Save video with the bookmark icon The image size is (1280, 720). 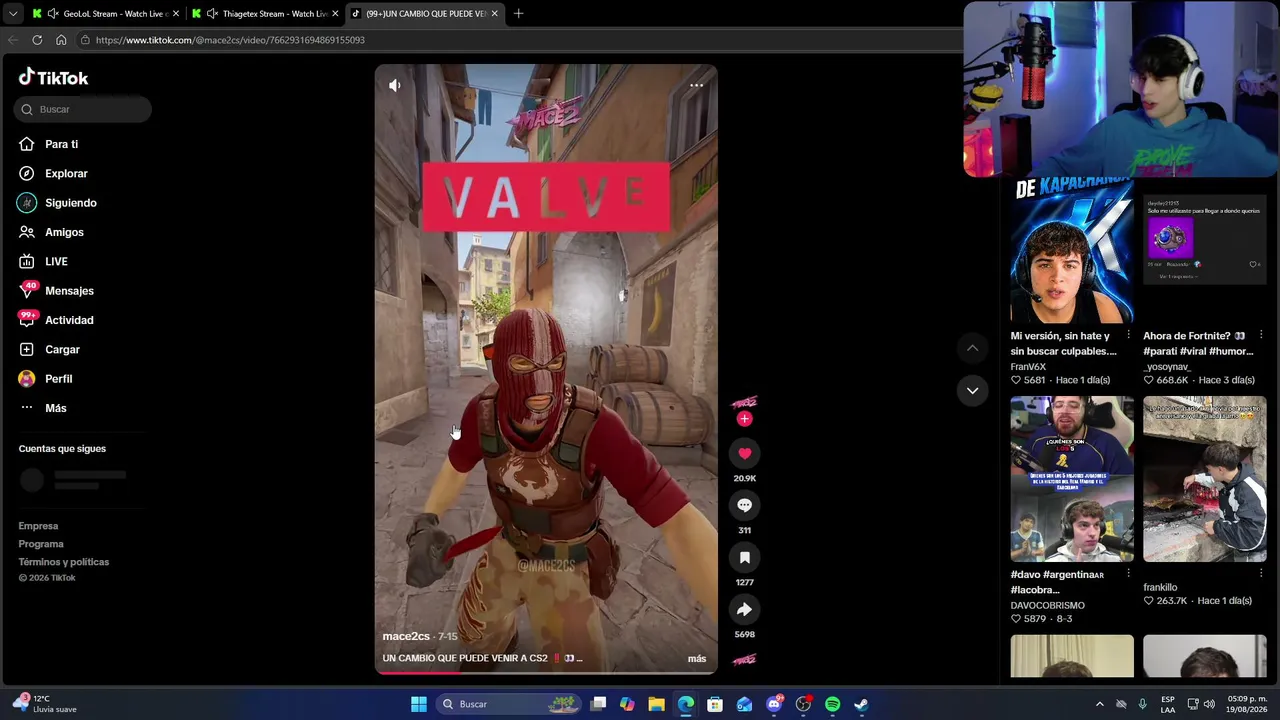pyautogui.click(x=744, y=558)
